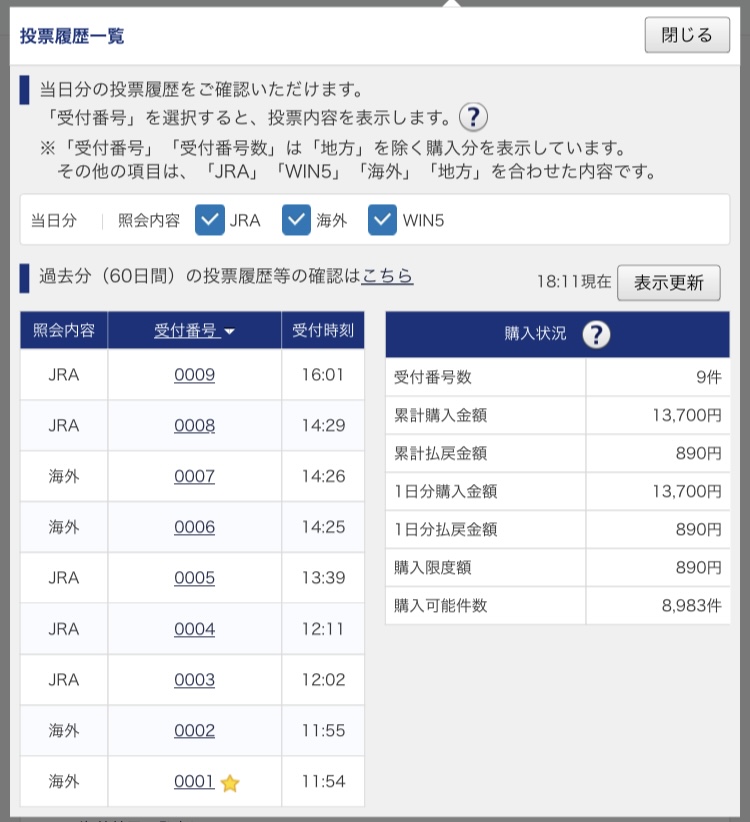Sort by 受付番号 column header
Viewport: 750px width, 822px height.
194,331
